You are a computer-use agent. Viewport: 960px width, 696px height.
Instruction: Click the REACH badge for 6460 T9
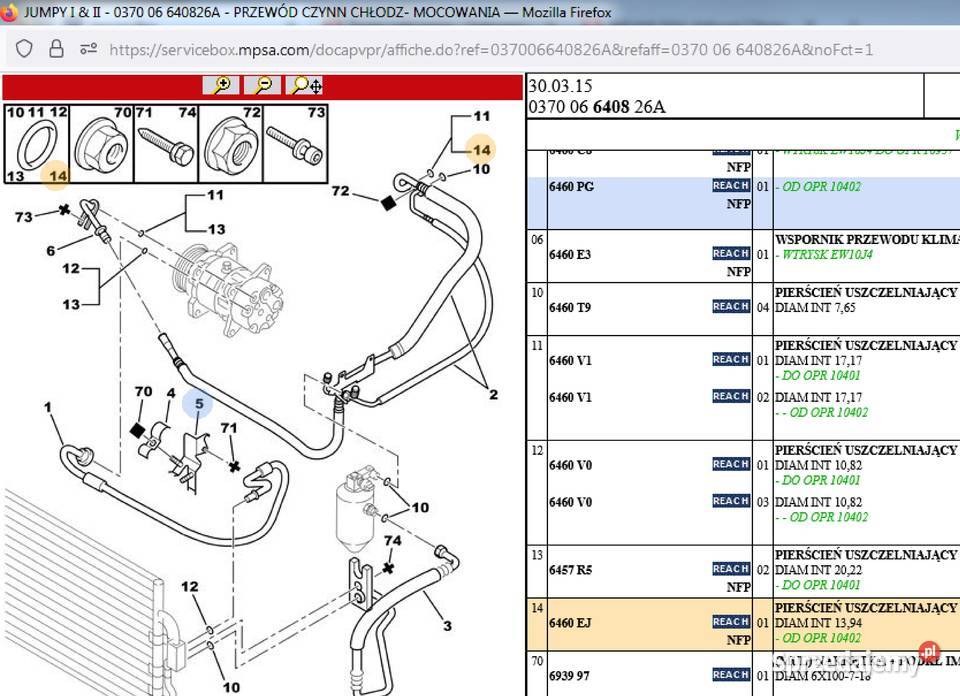click(x=731, y=307)
